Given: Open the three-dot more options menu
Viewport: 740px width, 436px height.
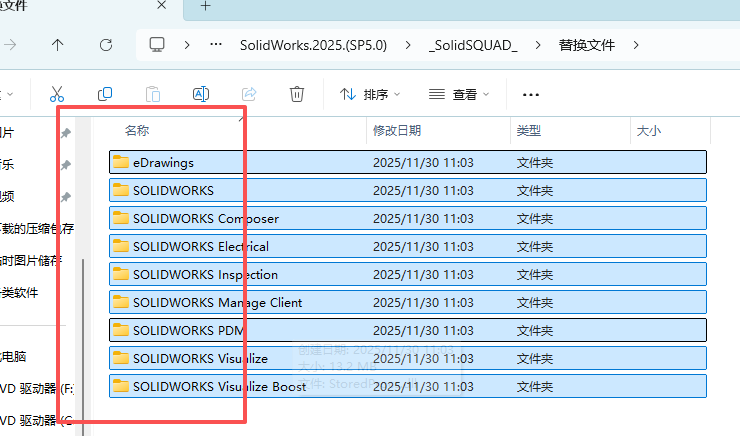Looking at the screenshot, I should coord(531,95).
